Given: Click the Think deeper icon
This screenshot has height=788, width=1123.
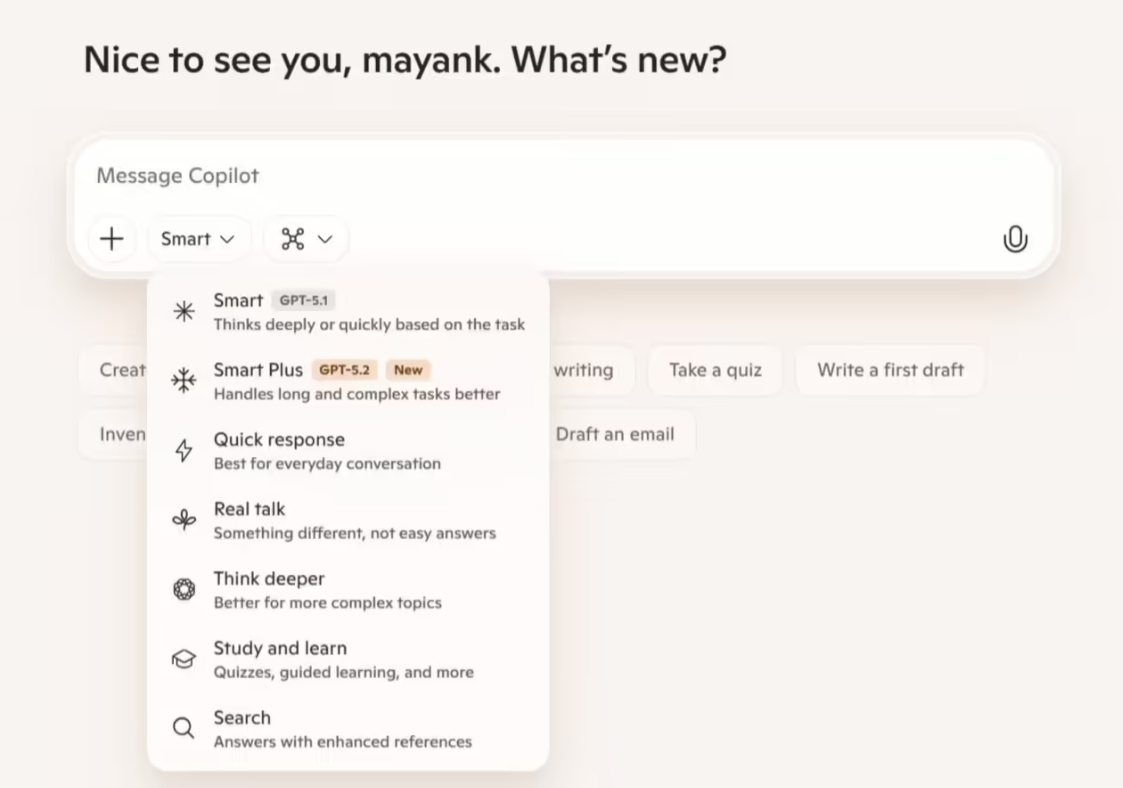Looking at the screenshot, I should (184, 590).
